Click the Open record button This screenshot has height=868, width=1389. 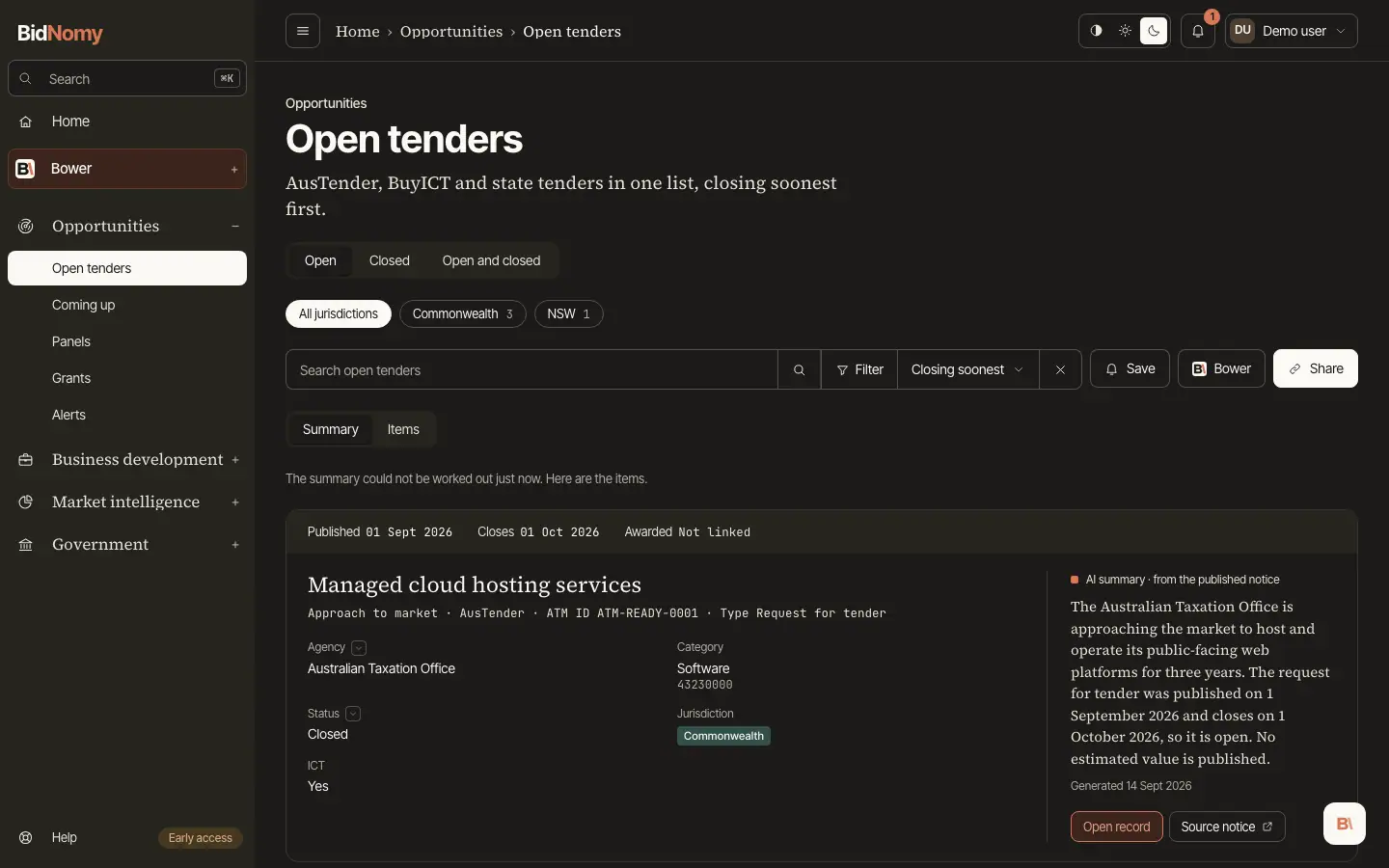coord(1116,827)
